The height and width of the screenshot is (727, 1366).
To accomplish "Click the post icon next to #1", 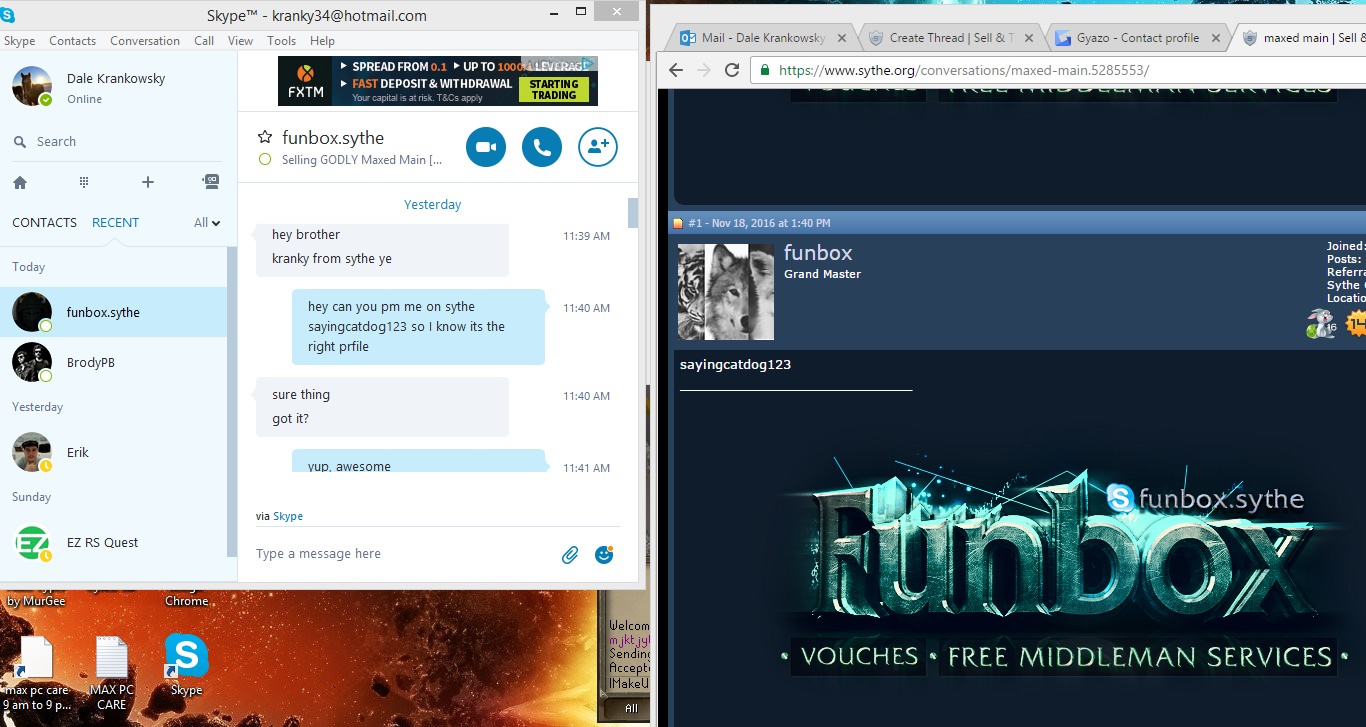I will [x=678, y=223].
